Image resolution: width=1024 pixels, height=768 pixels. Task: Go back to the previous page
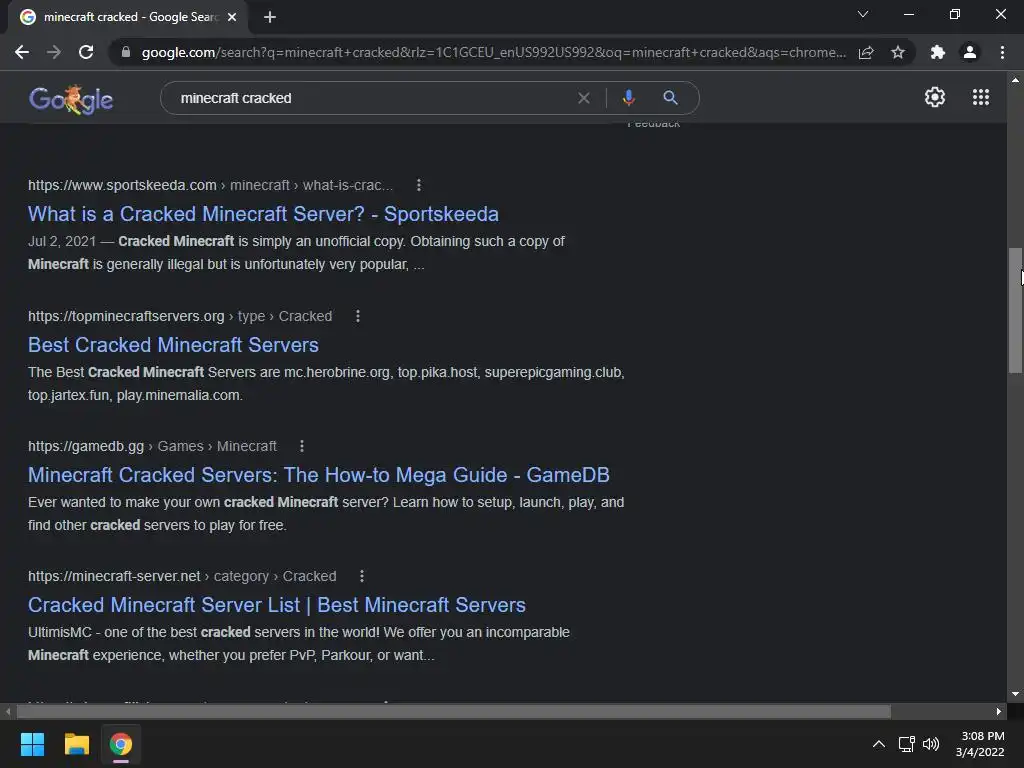click(22, 52)
